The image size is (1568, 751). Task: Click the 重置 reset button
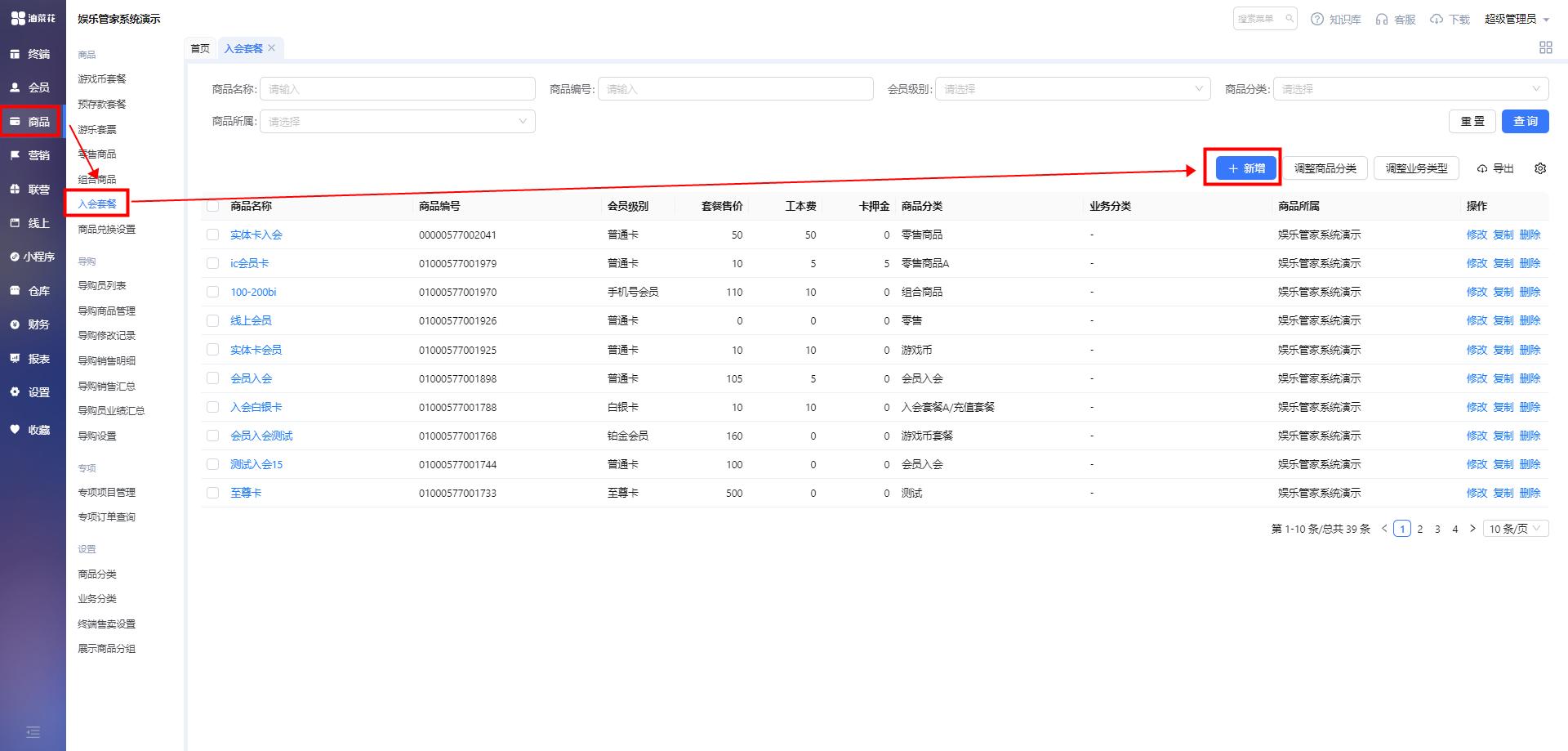coord(1472,122)
